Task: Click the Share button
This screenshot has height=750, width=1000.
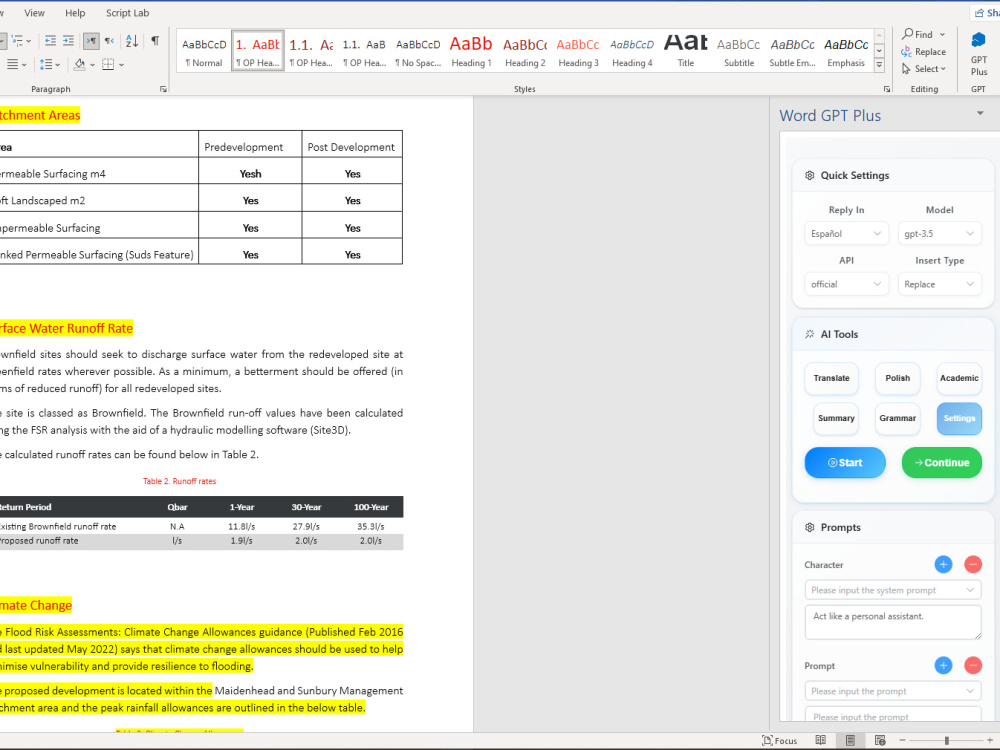Action: pos(986,13)
